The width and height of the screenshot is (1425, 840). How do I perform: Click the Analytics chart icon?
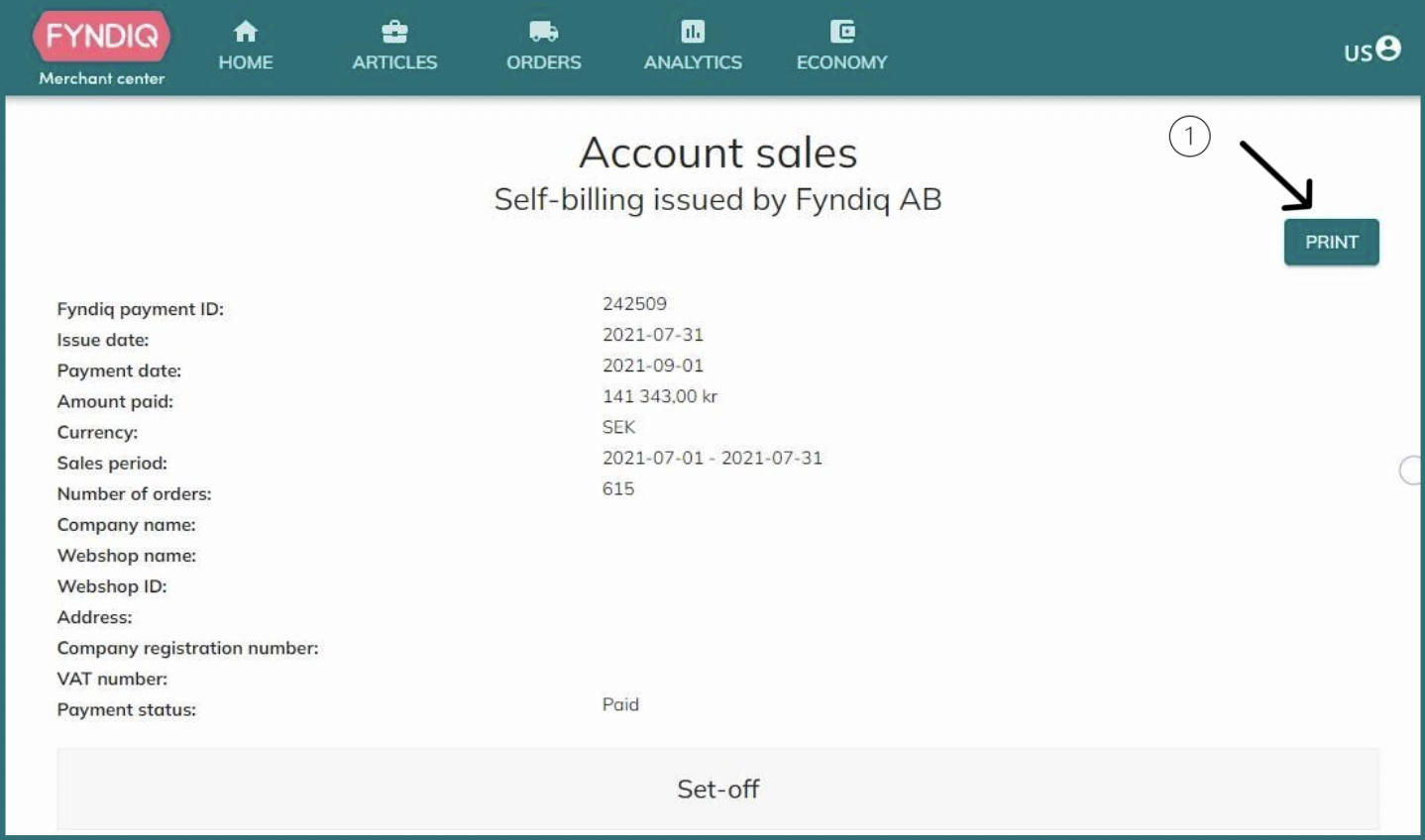pos(693,32)
